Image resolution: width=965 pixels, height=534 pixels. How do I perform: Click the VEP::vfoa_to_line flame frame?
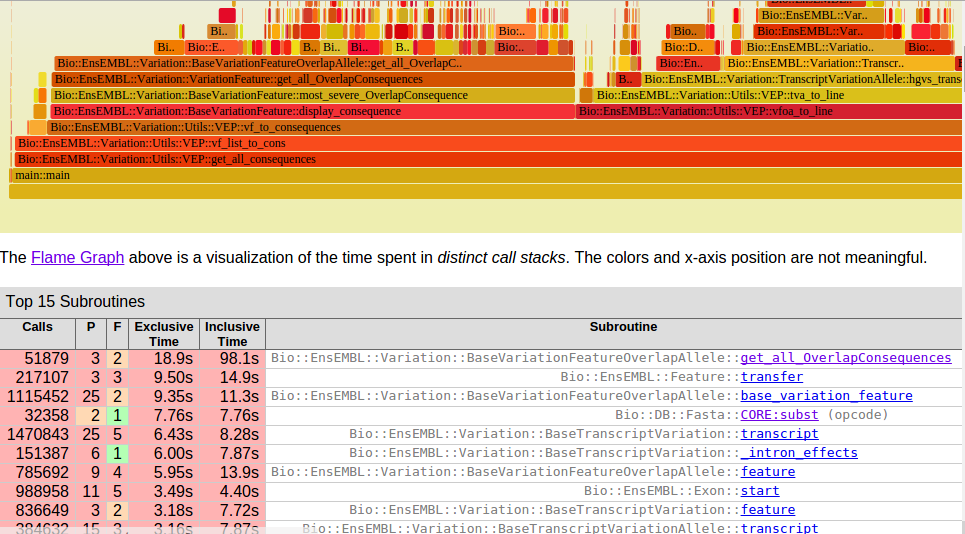[x=770, y=111]
